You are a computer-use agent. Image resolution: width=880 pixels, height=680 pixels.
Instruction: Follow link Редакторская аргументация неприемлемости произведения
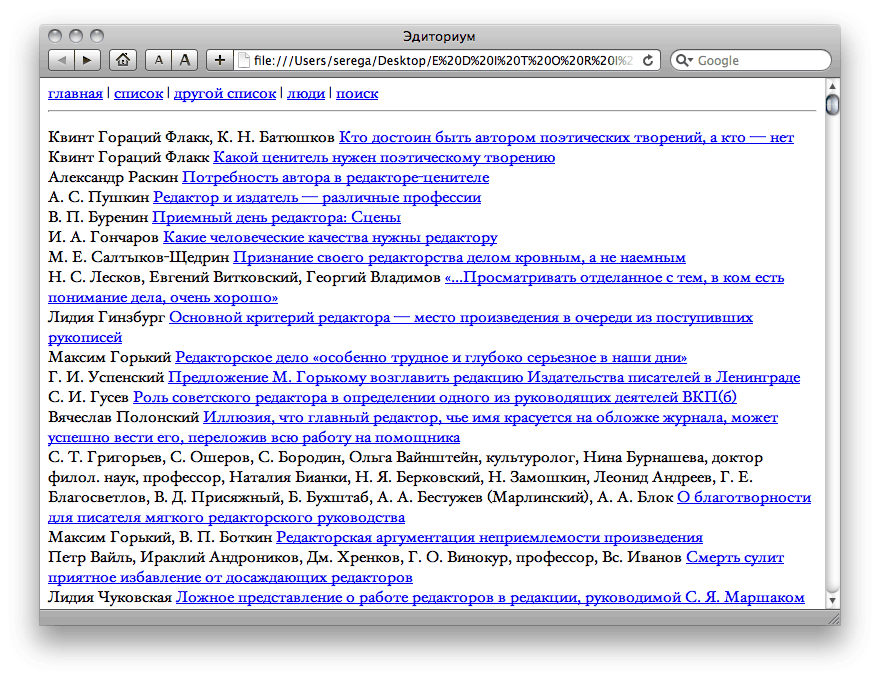click(489, 537)
